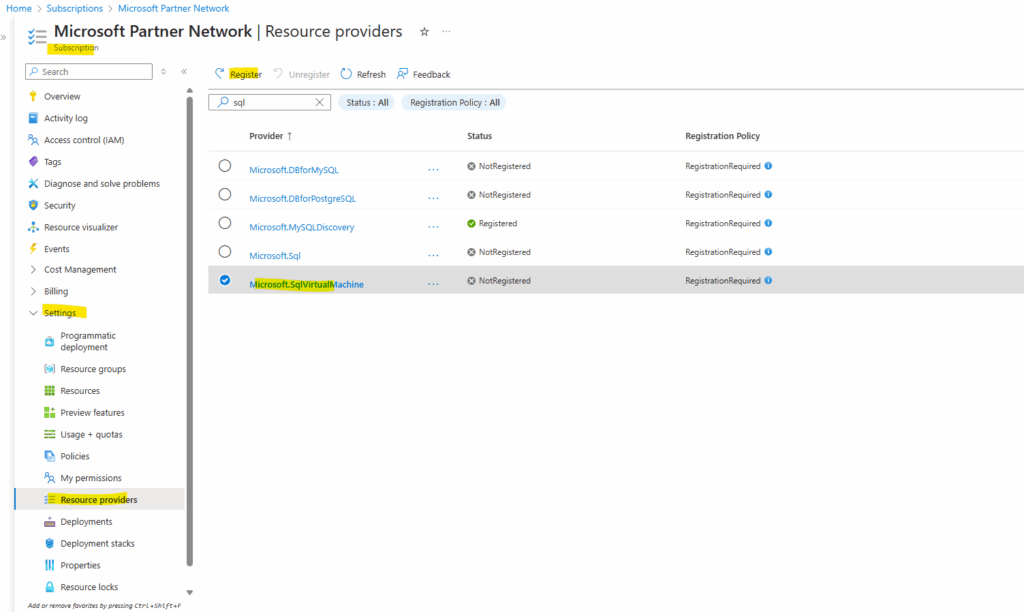
Task: Go to Subscriptions breadcrumb
Action: pos(74,8)
